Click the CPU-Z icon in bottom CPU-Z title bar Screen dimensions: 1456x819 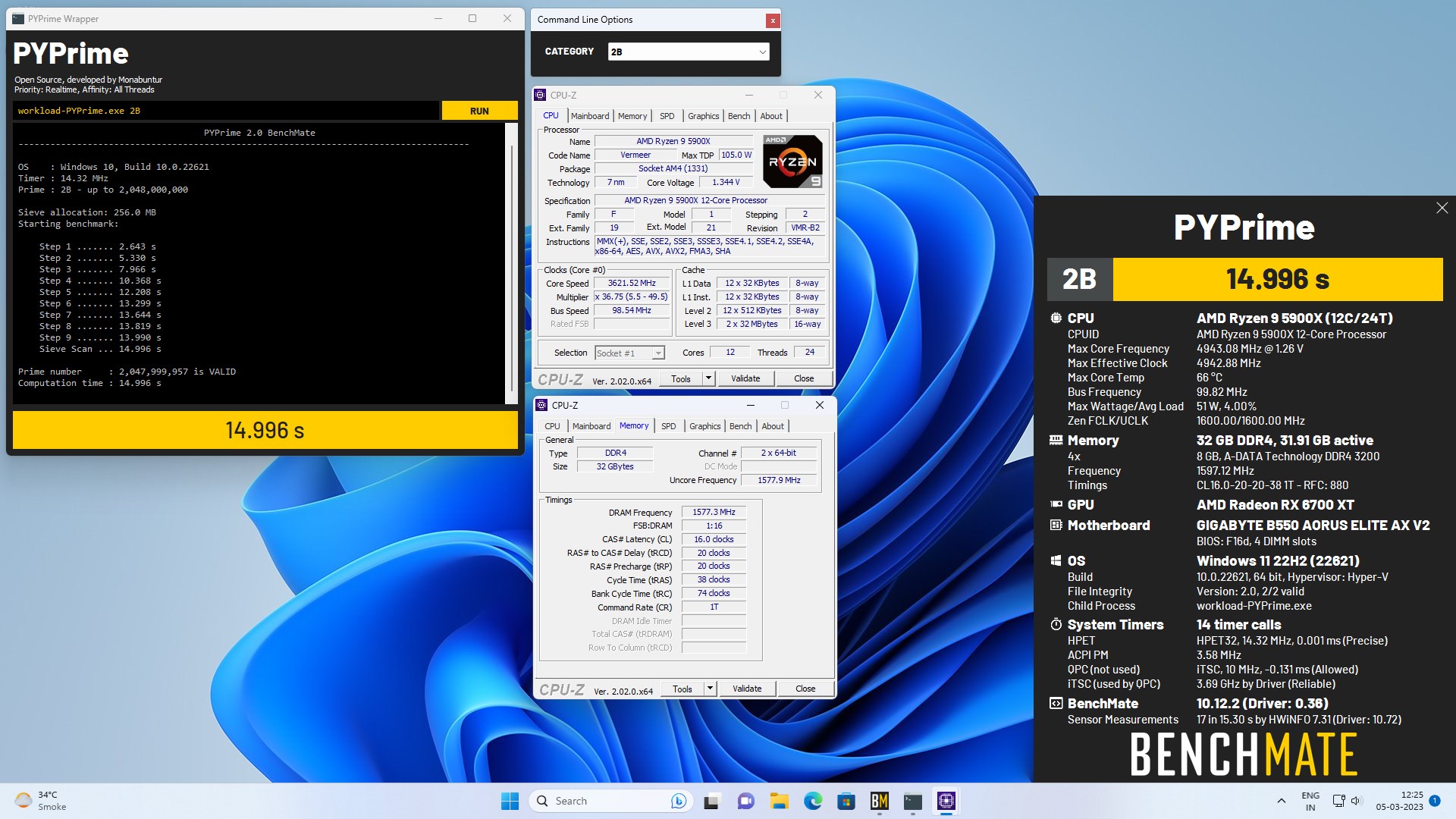(x=541, y=405)
